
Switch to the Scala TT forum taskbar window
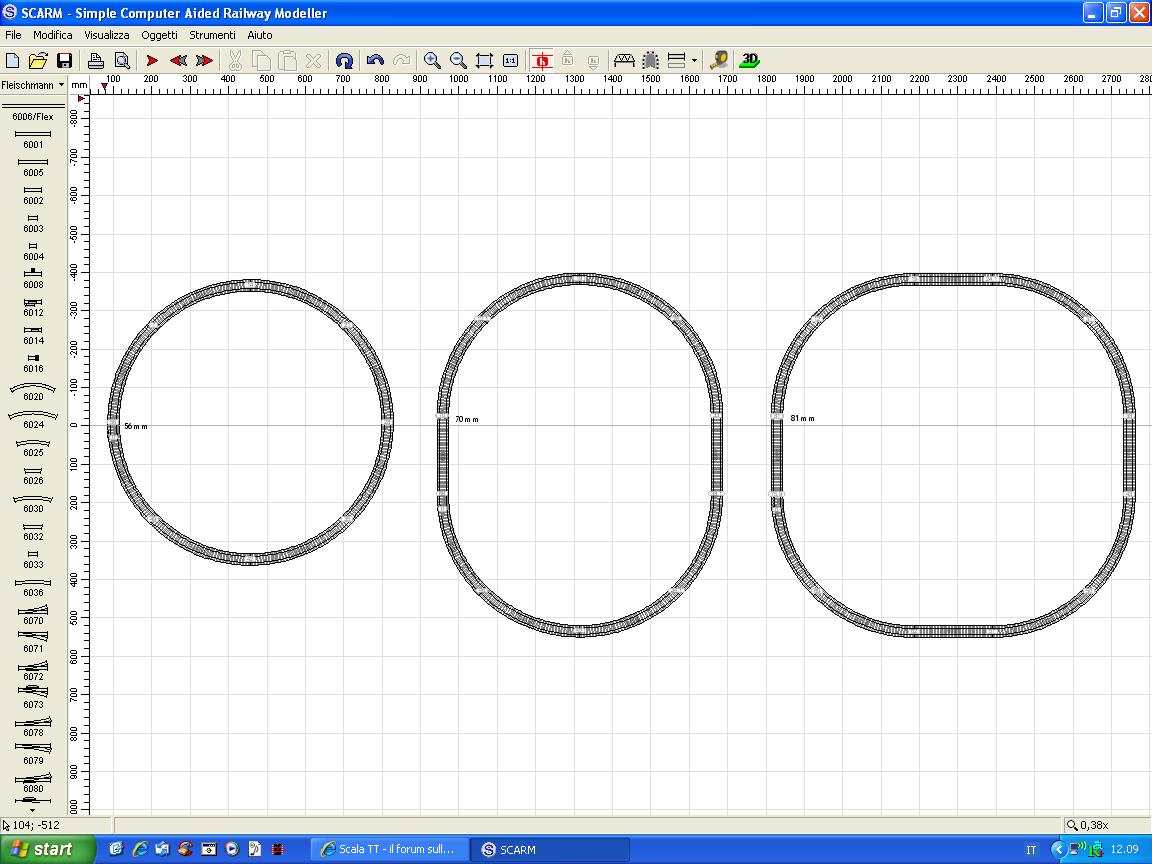[x=389, y=849]
